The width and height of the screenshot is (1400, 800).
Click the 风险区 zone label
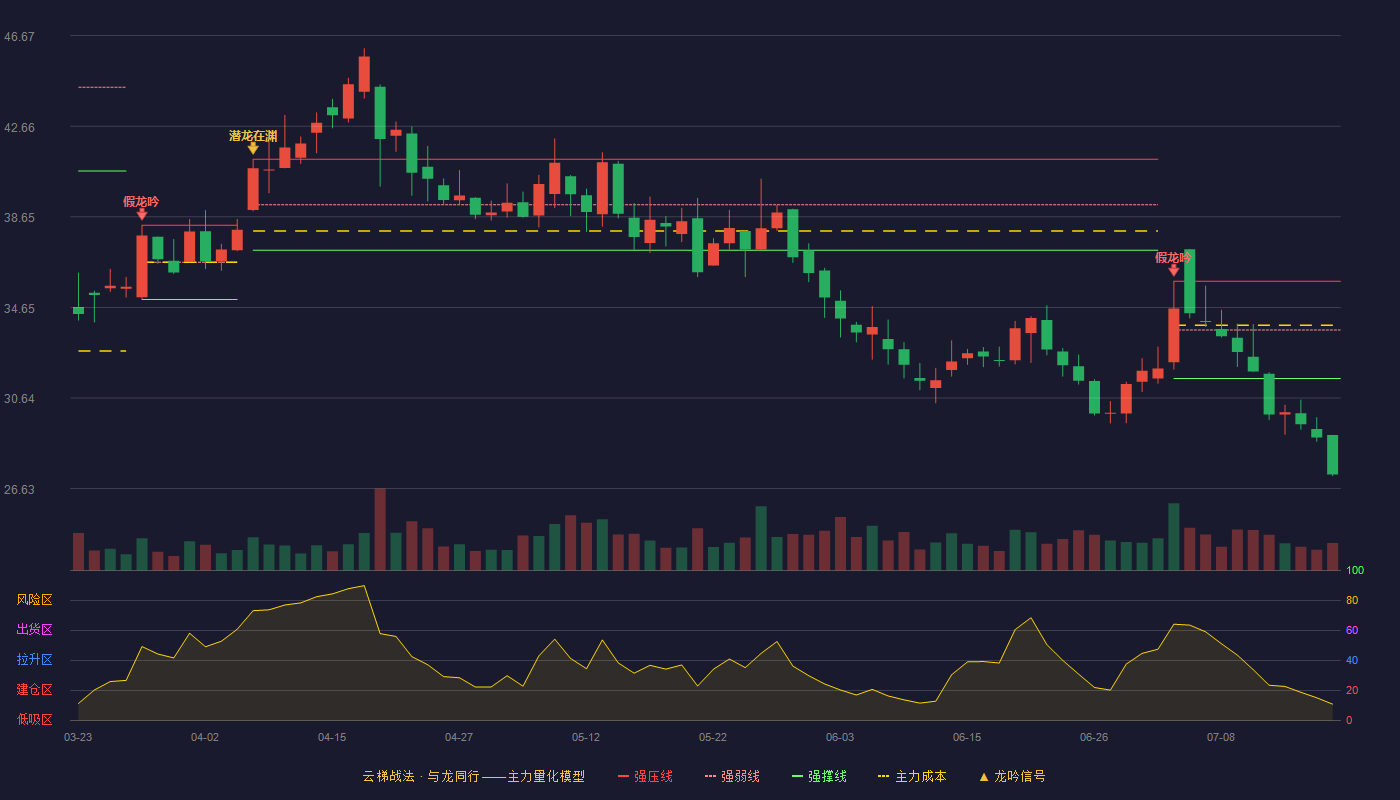34,600
